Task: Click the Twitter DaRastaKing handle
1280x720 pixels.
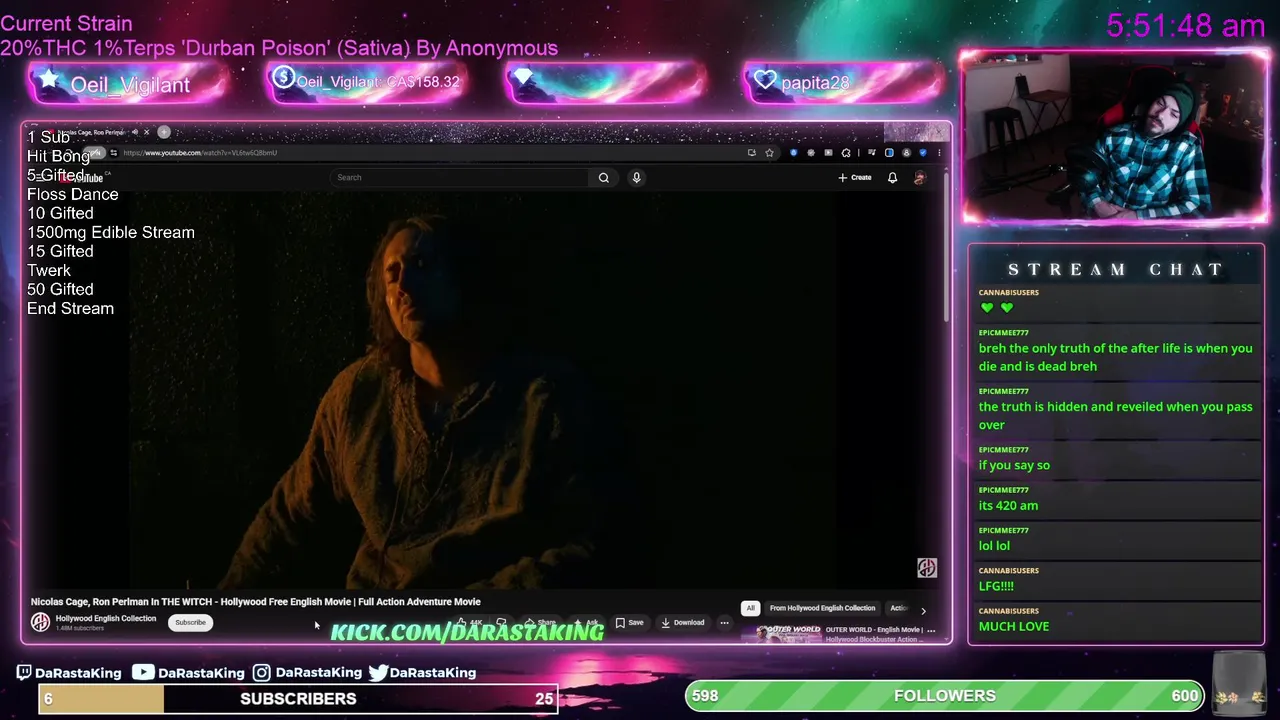Action: (422, 672)
